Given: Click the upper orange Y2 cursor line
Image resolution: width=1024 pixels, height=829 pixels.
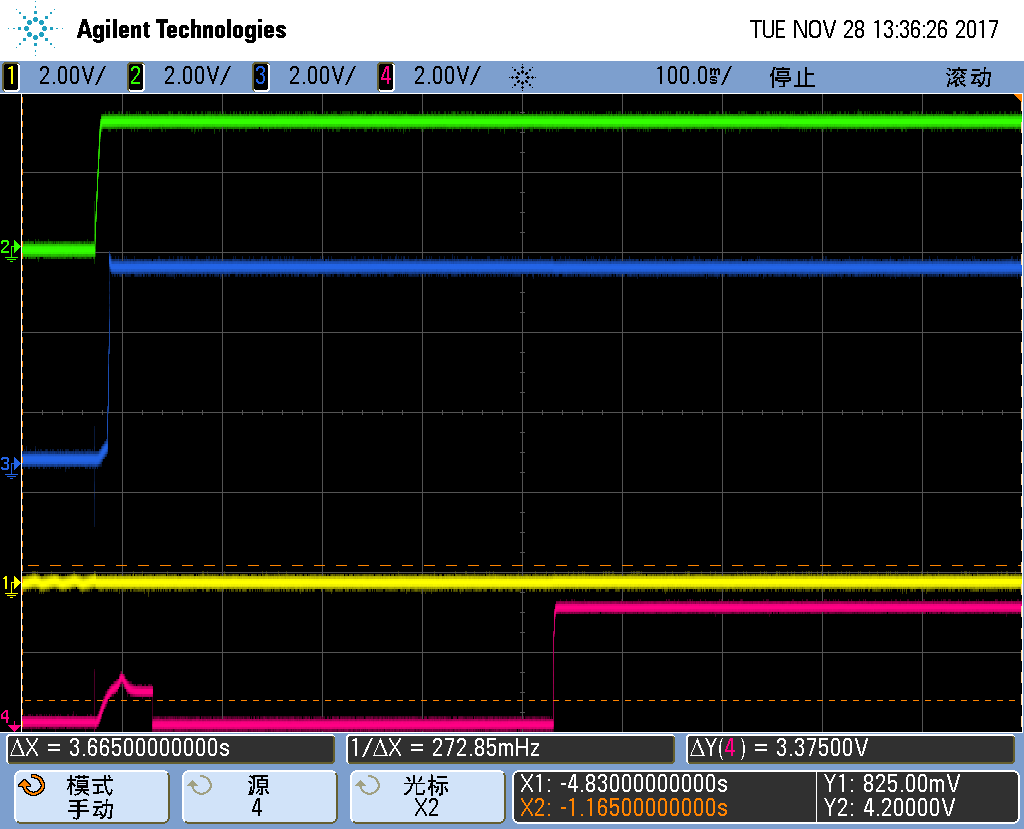Looking at the screenshot, I should [522, 566].
